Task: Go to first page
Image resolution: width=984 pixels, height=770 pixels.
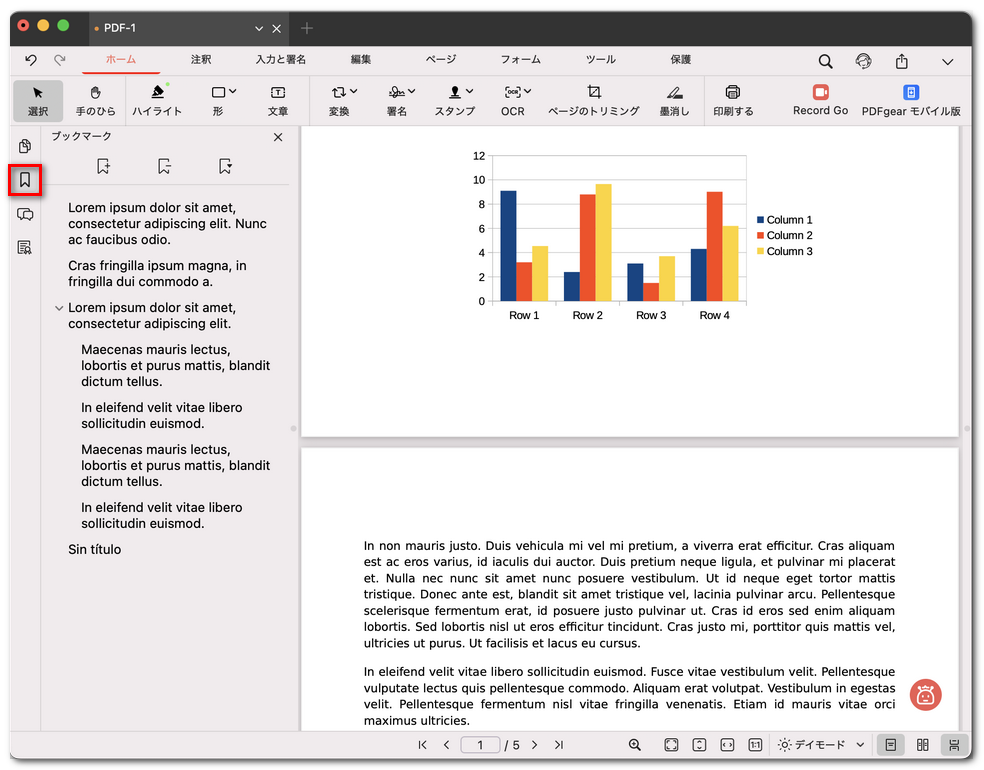Action: 422,745
